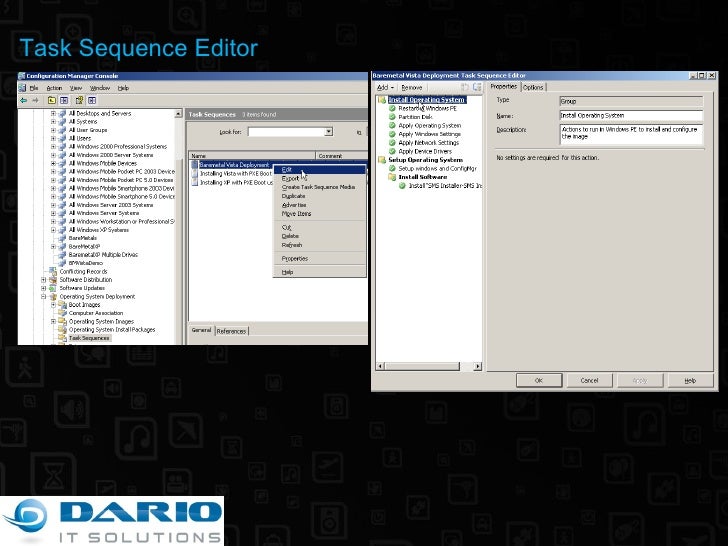Click the Back arrow in console toolbar

(x=25, y=100)
